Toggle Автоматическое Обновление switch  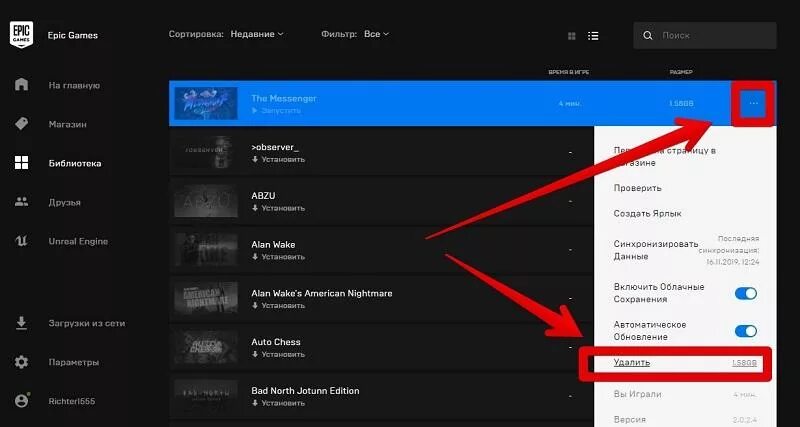point(745,331)
